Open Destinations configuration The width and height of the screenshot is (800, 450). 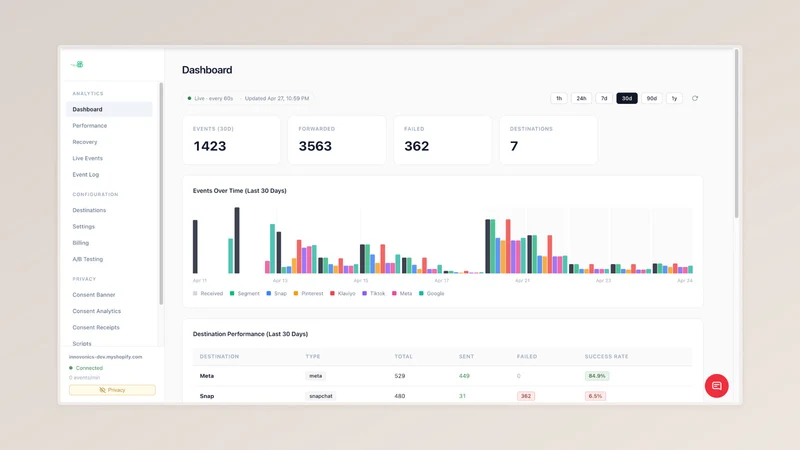(x=89, y=210)
